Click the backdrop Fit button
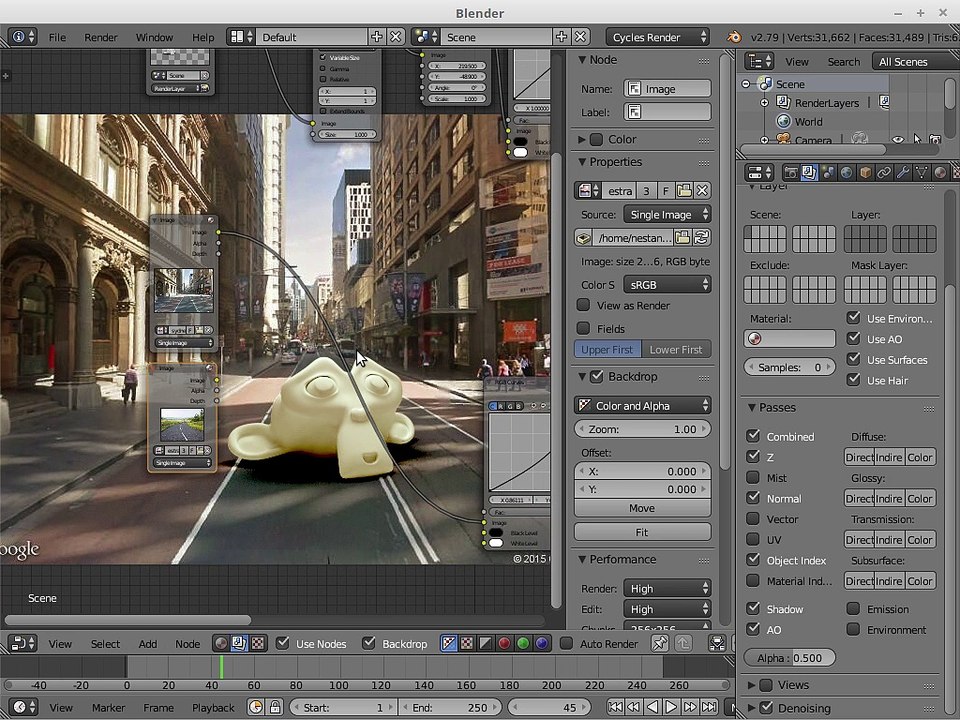960x720 pixels. point(642,532)
